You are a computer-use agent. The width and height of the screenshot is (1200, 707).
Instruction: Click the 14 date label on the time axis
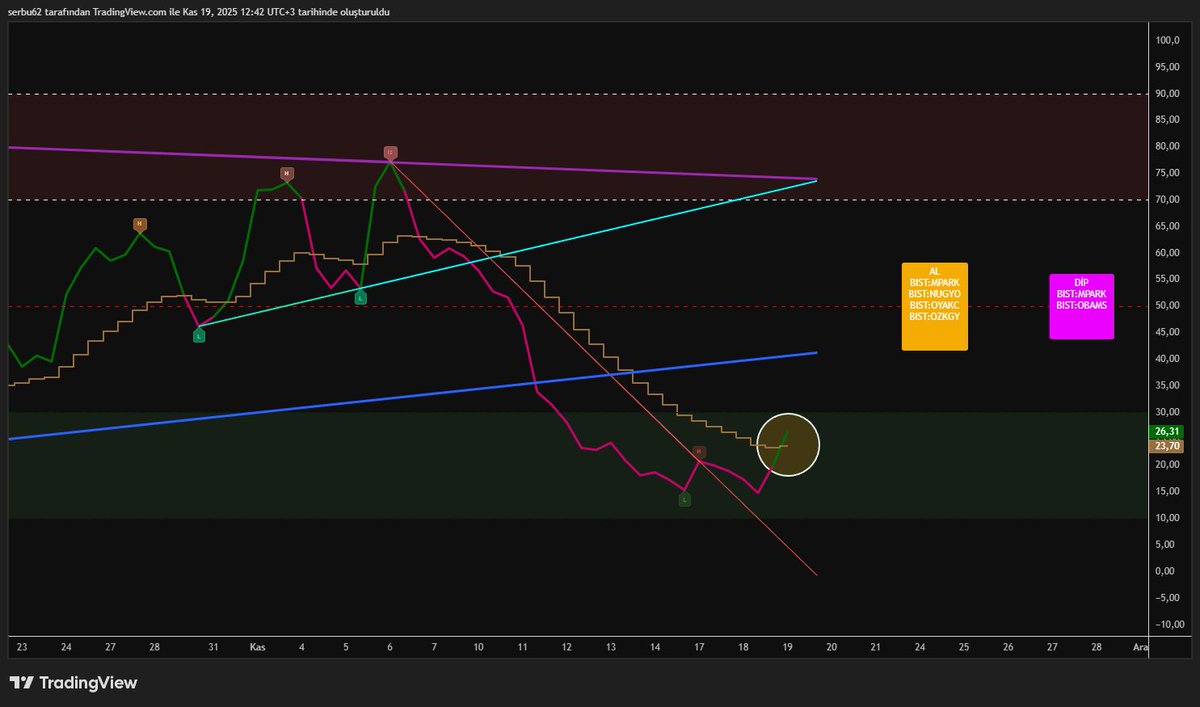pos(655,647)
